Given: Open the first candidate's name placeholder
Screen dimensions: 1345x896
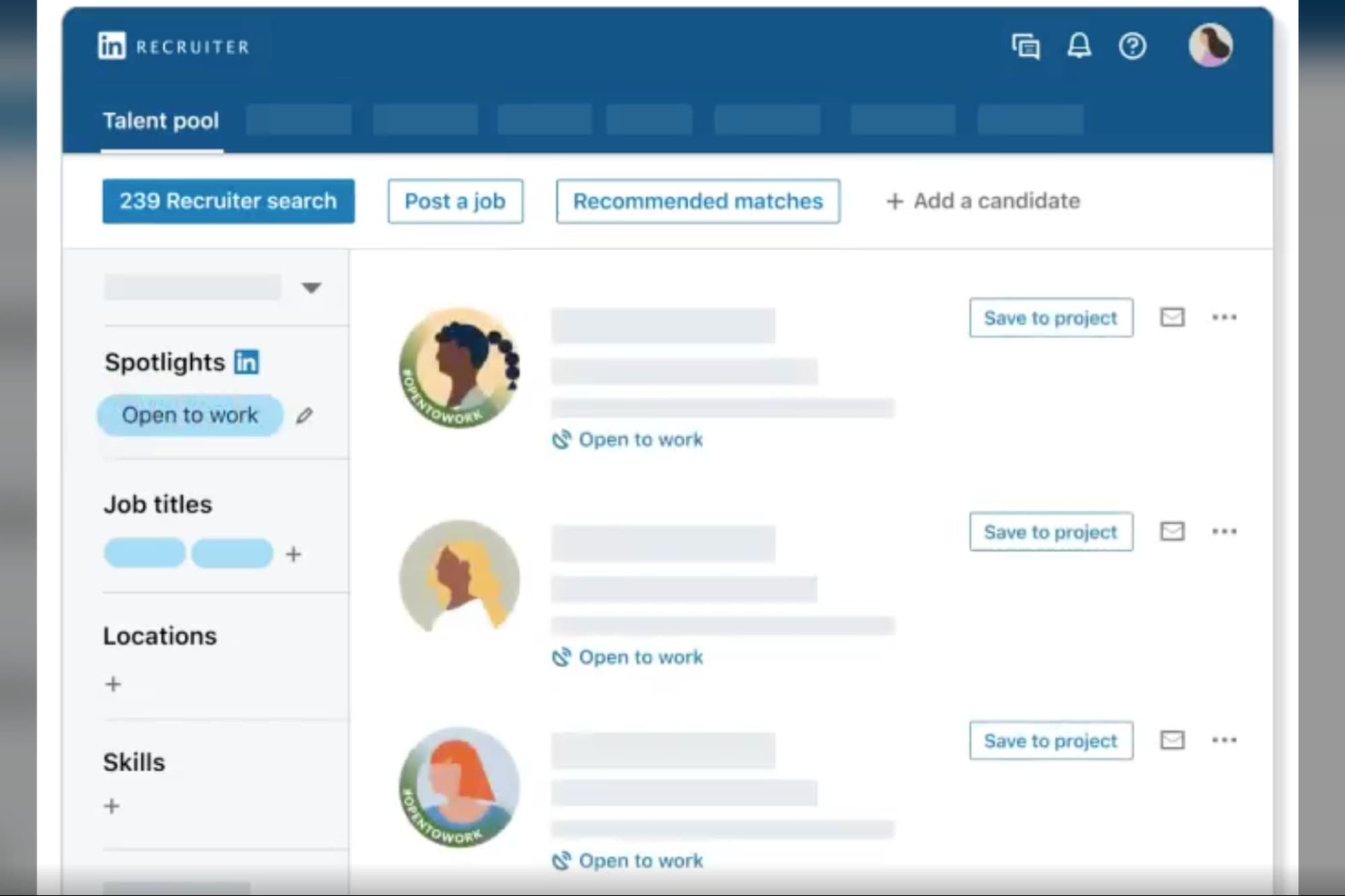Looking at the screenshot, I should (x=663, y=326).
